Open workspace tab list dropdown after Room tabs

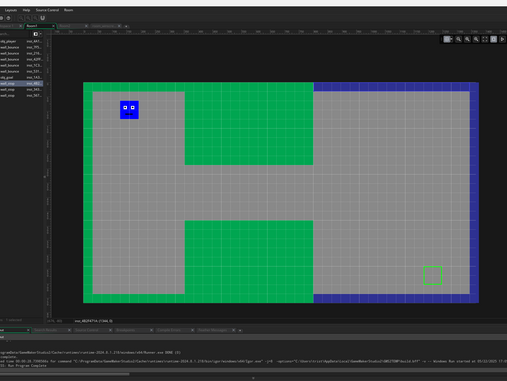pos(126,26)
